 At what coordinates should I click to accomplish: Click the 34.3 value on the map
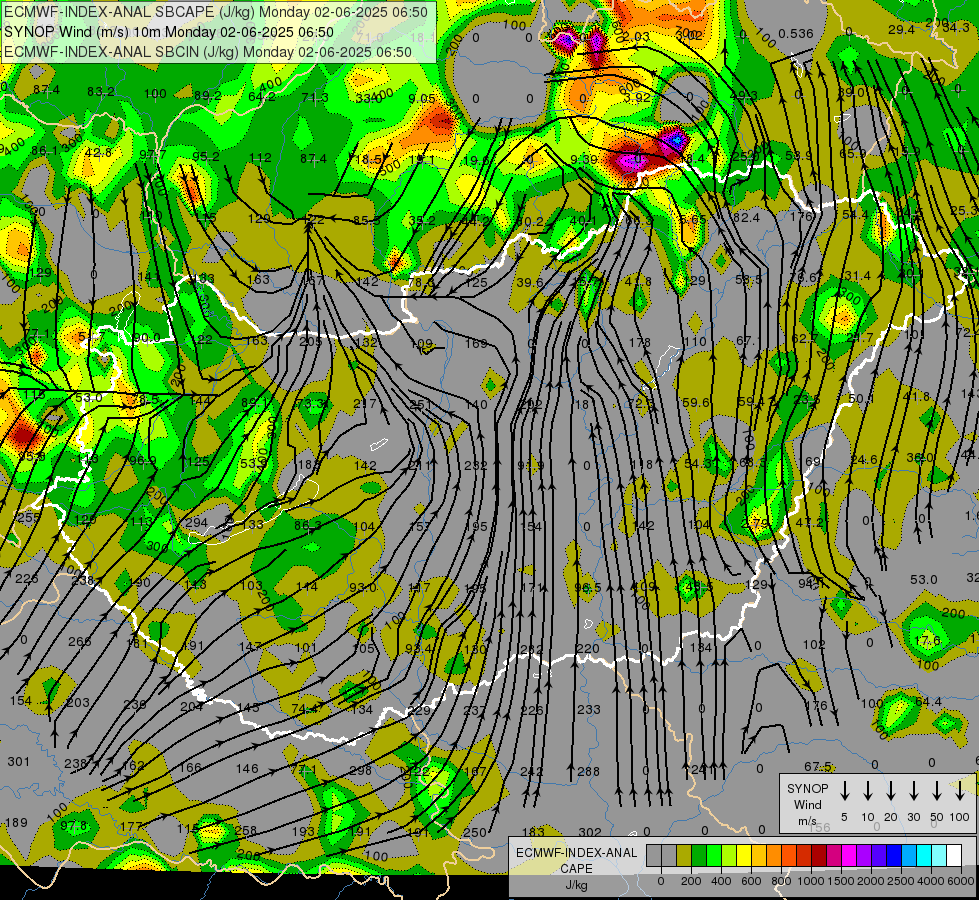coord(955,27)
